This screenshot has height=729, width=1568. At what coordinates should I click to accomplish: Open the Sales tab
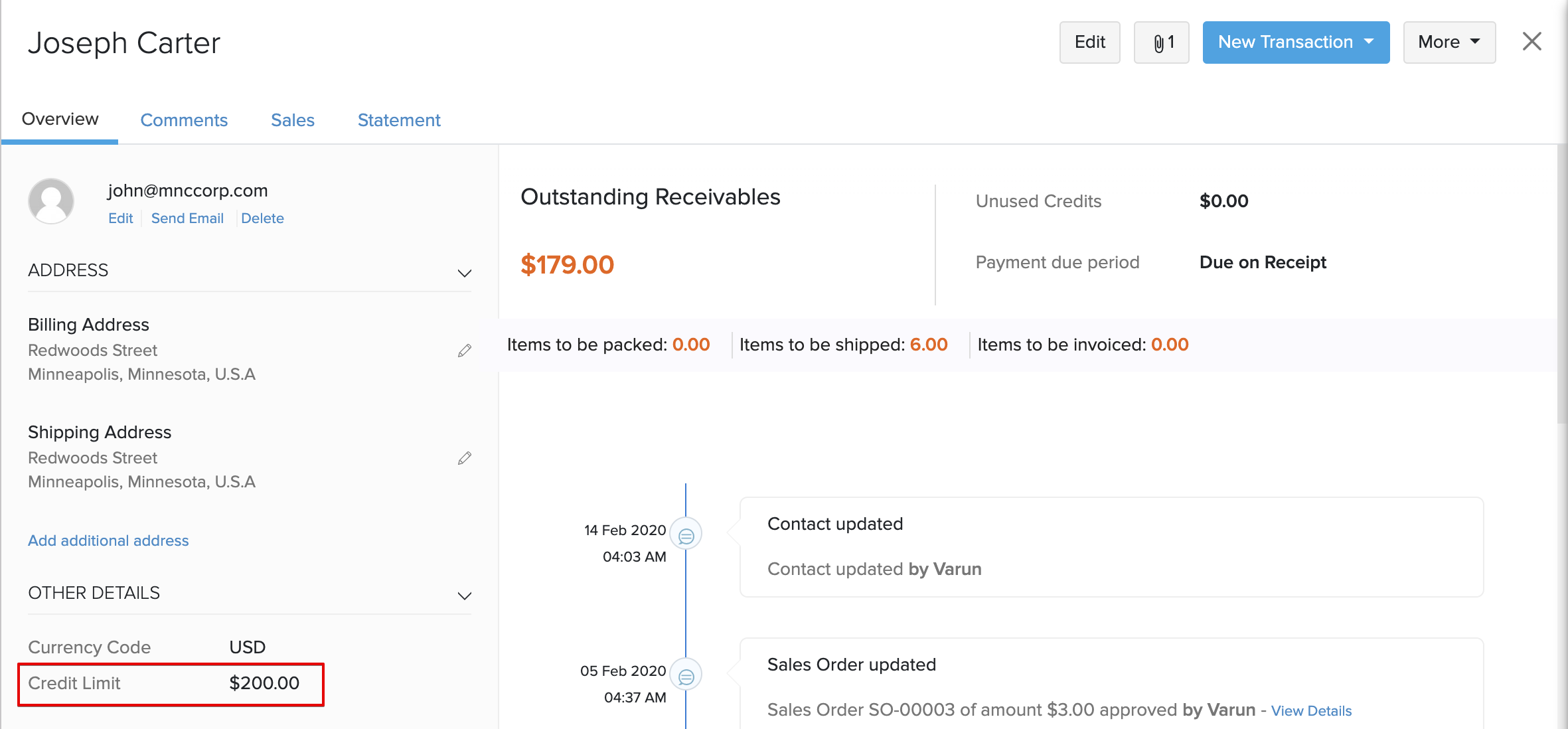pyautogui.click(x=292, y=120)
